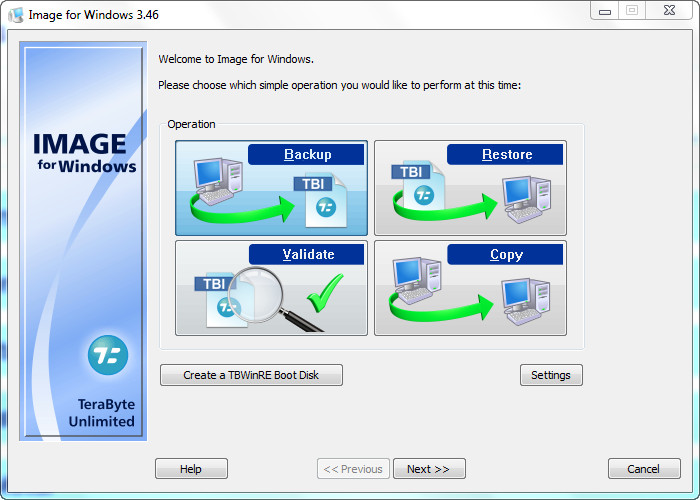Go forward with Next >>
This screenshot has width=700, height=500.
point(429,469)
